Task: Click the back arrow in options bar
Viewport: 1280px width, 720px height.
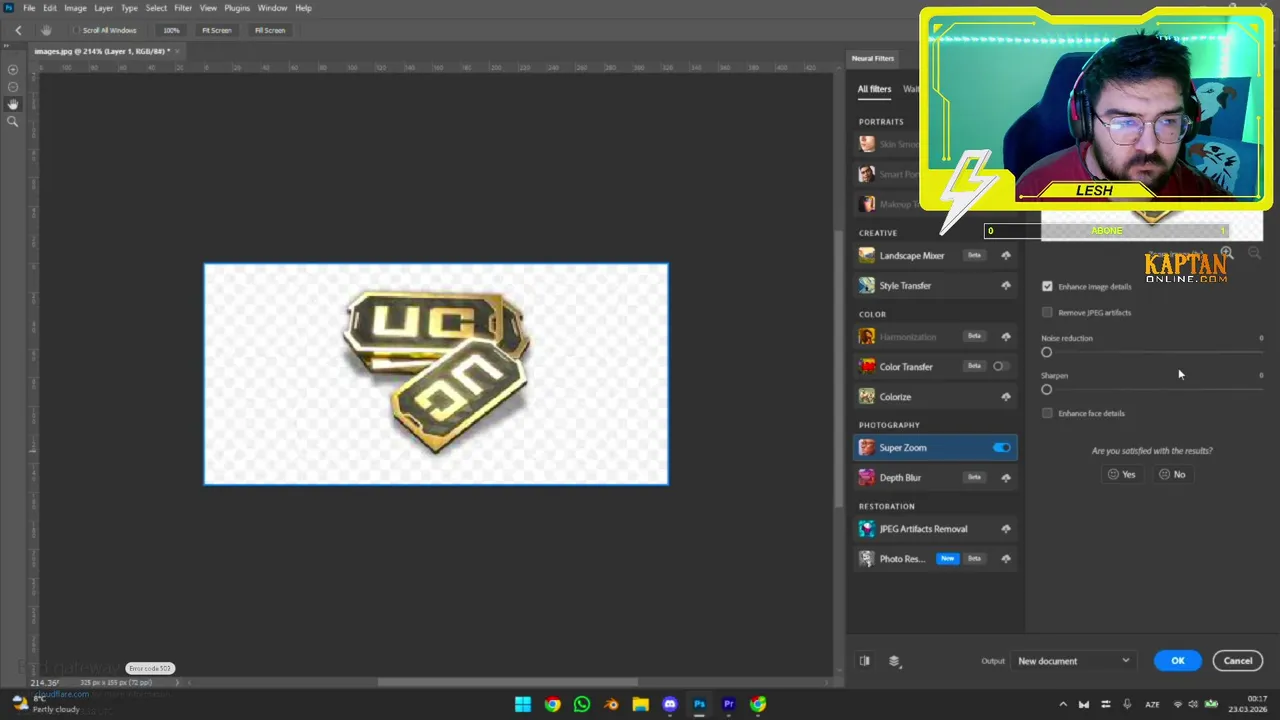Action: 18,30
